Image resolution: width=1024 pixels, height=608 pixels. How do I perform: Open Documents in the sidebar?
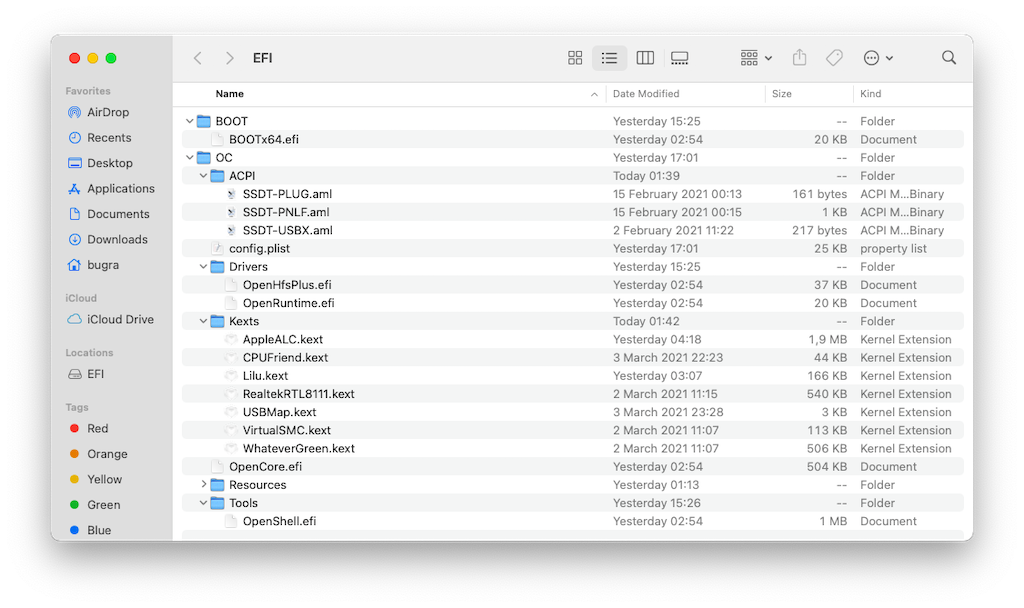point(118,214)
